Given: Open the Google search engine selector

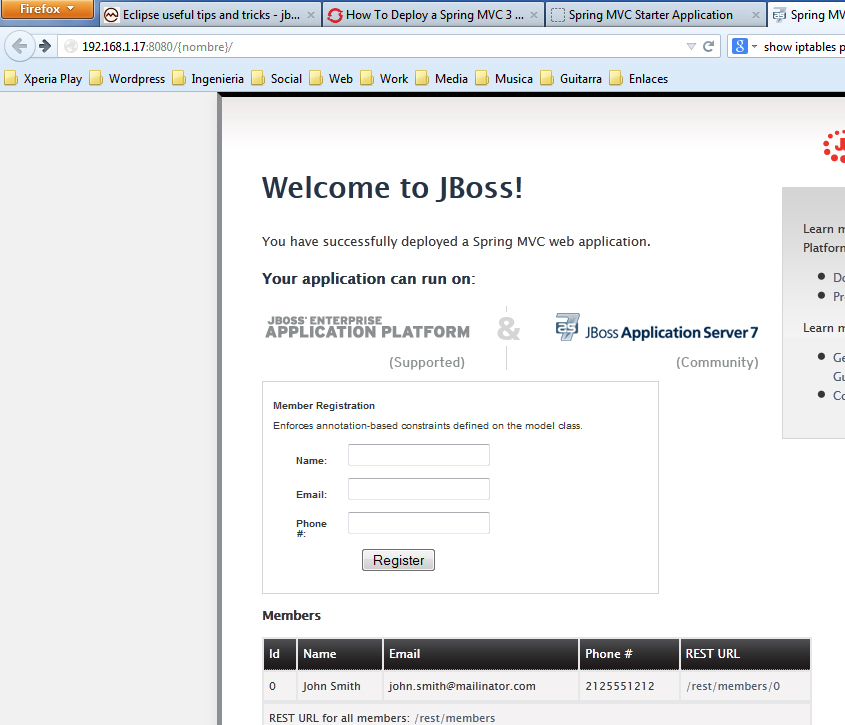Looking at the screenshot, I should tap(744, 47).
